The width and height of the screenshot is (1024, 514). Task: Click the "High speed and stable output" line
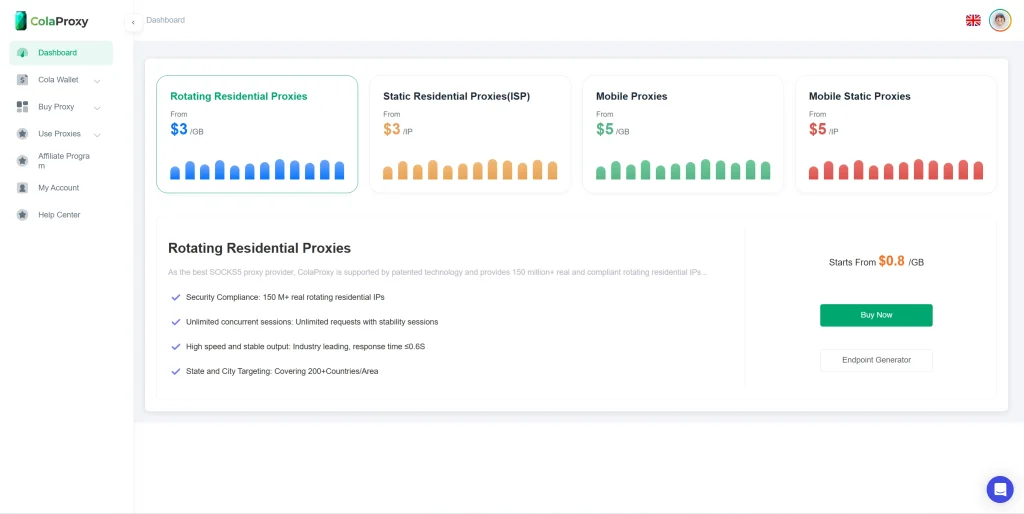[306, 347]
